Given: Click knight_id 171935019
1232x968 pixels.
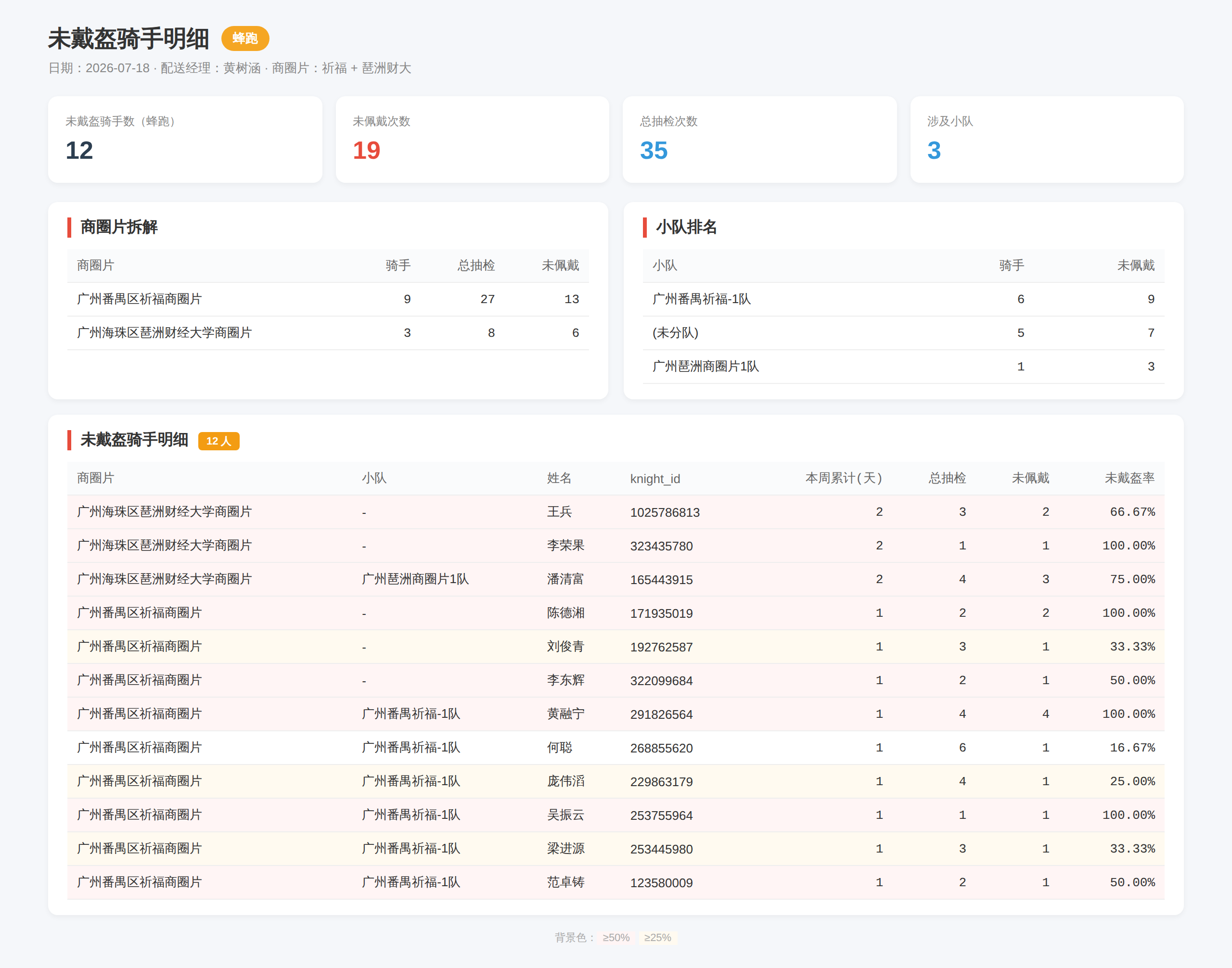Looking at the screenshot, I should coord(661,613).
